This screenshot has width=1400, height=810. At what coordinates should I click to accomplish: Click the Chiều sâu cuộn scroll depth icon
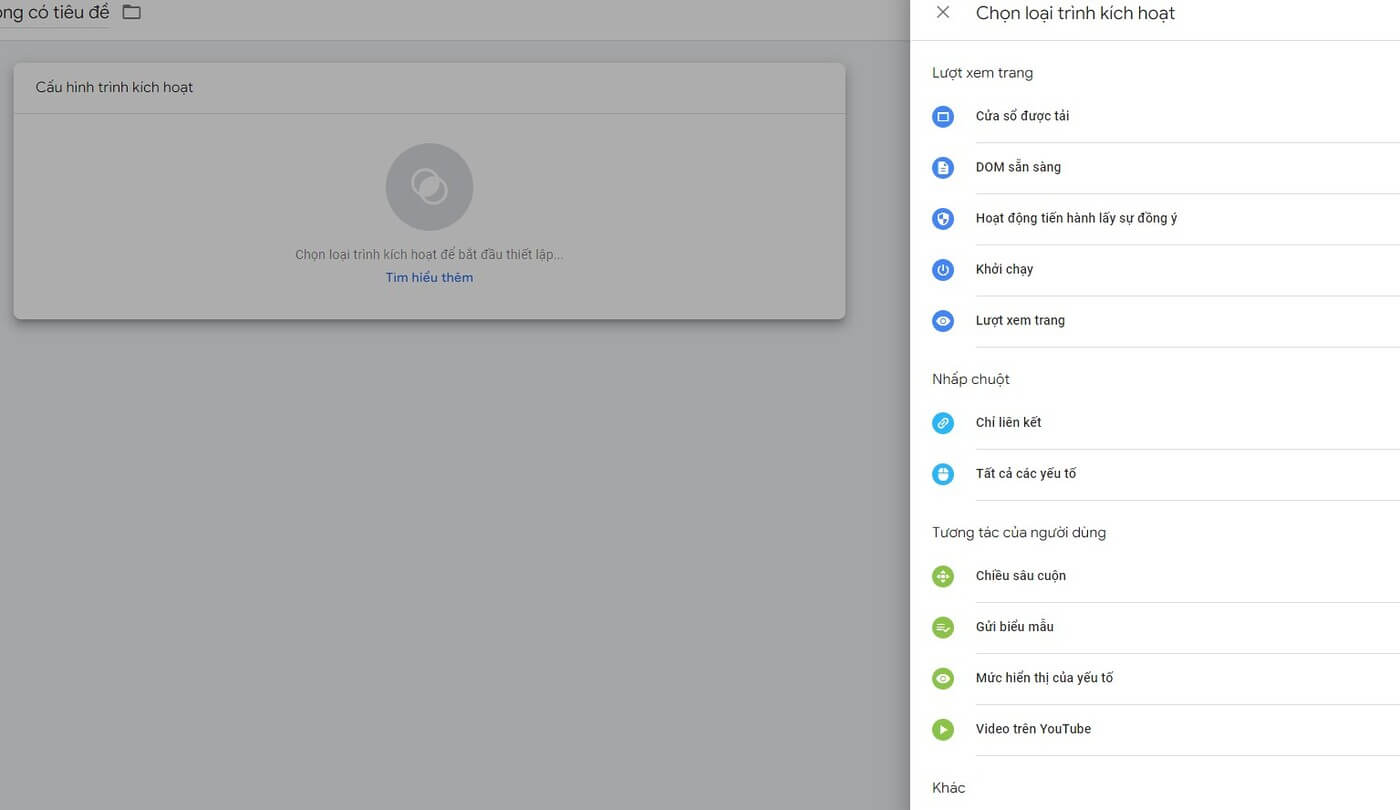pyautogui.click(x=942, y=575)
